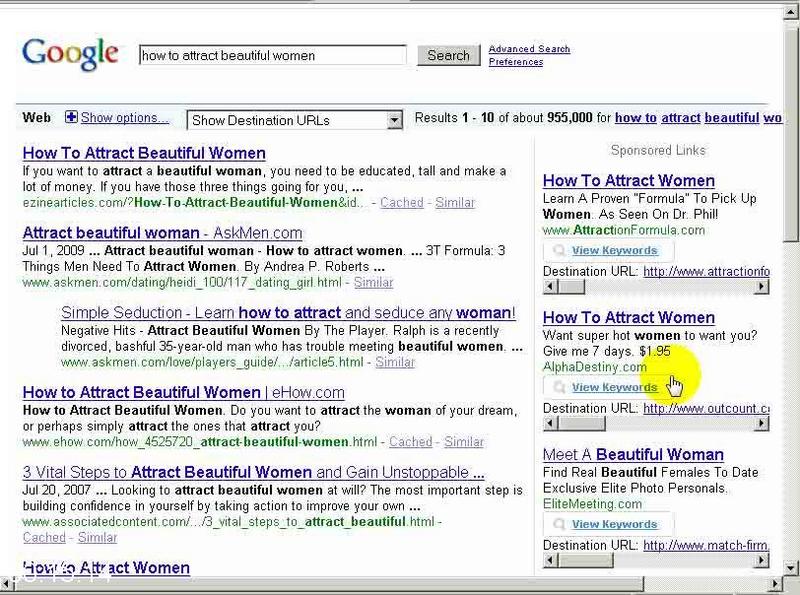This screenshot has height=595, width=800.
Task: Open Cached link for ezinearticles result
Action: point(402,203)
